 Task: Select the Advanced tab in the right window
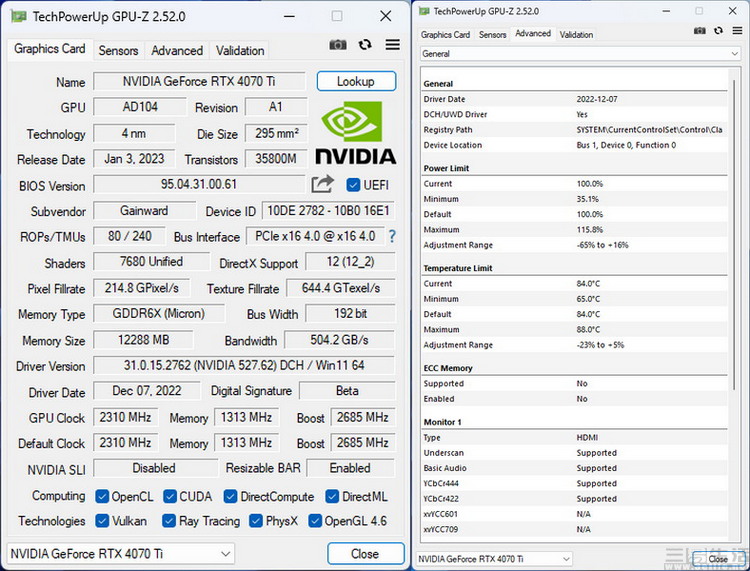(x=533, y=33)
